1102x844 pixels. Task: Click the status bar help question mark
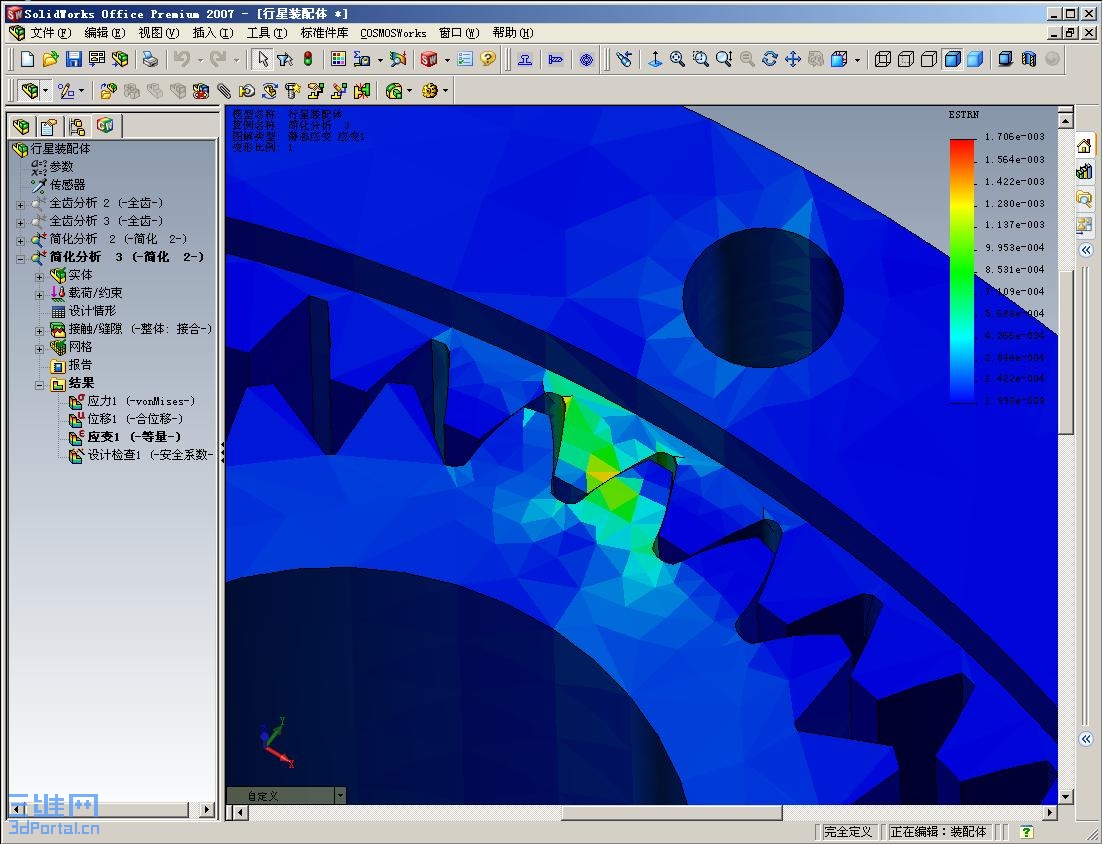click(x=1027, y=831)
